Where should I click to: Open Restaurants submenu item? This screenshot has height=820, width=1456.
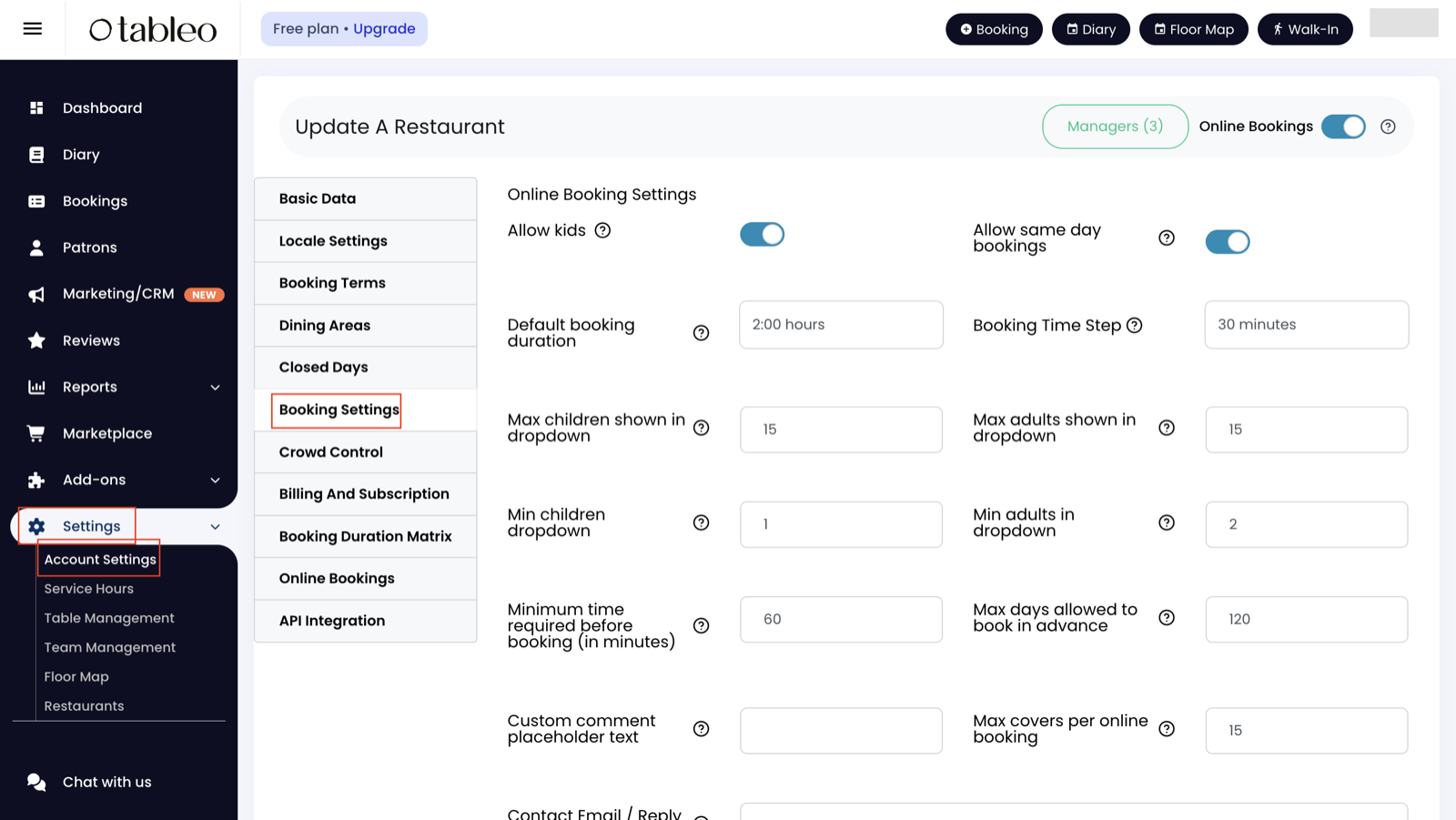pos(84,706)
